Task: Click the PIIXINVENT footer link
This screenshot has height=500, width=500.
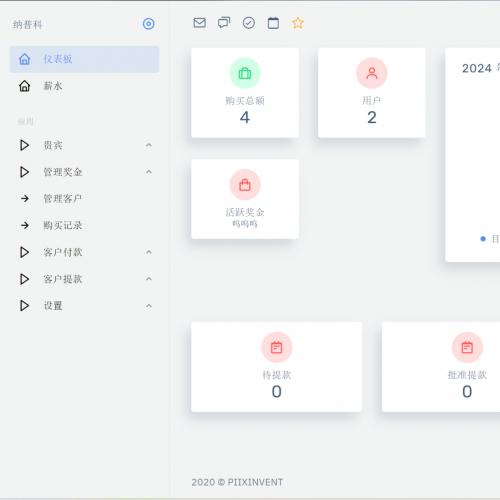Action: coord(255,482)
